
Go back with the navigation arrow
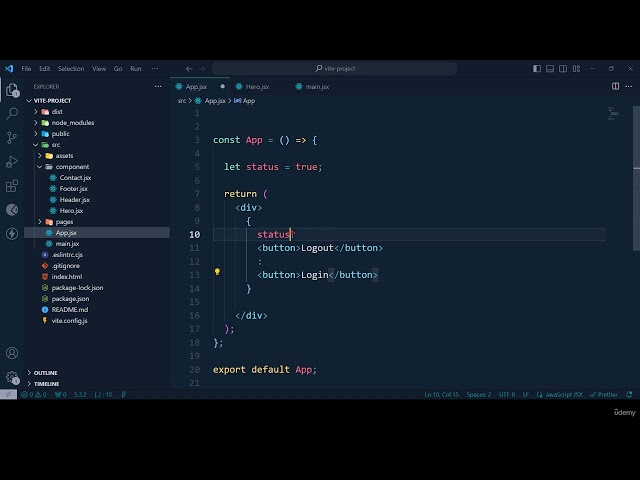[x=189, y=69]
